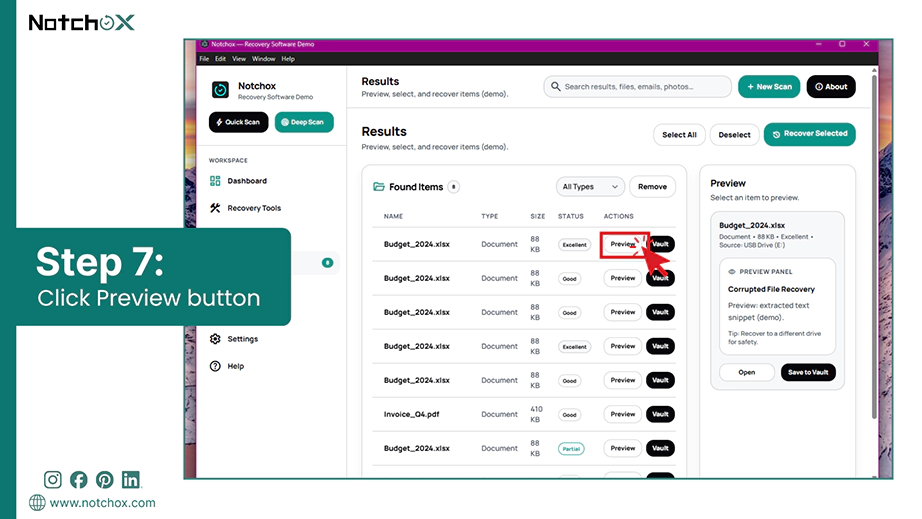Click the Found Items count badge
Viewport: 922px width, 519px height.
click(x=453, y=187)
